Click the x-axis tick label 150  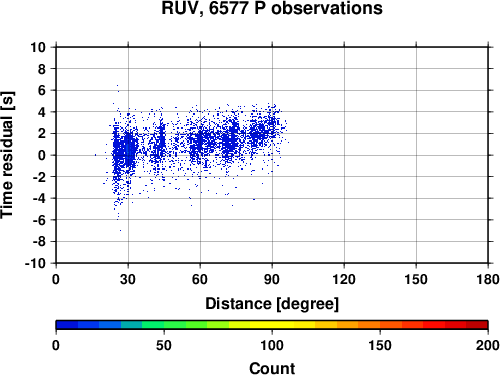click(416, 279)
